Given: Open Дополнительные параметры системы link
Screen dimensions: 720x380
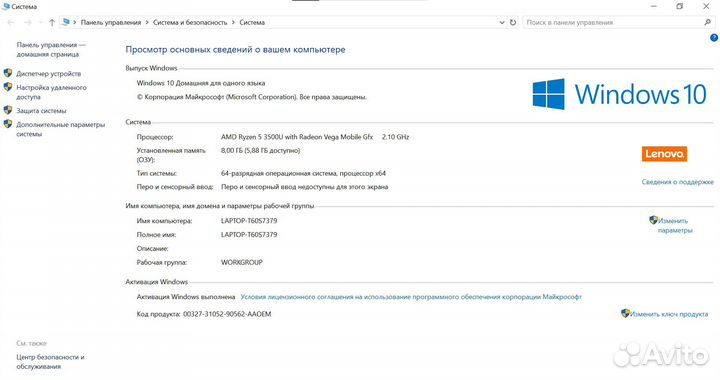Looking at the screenshot, I should click(x=61, y=129).
